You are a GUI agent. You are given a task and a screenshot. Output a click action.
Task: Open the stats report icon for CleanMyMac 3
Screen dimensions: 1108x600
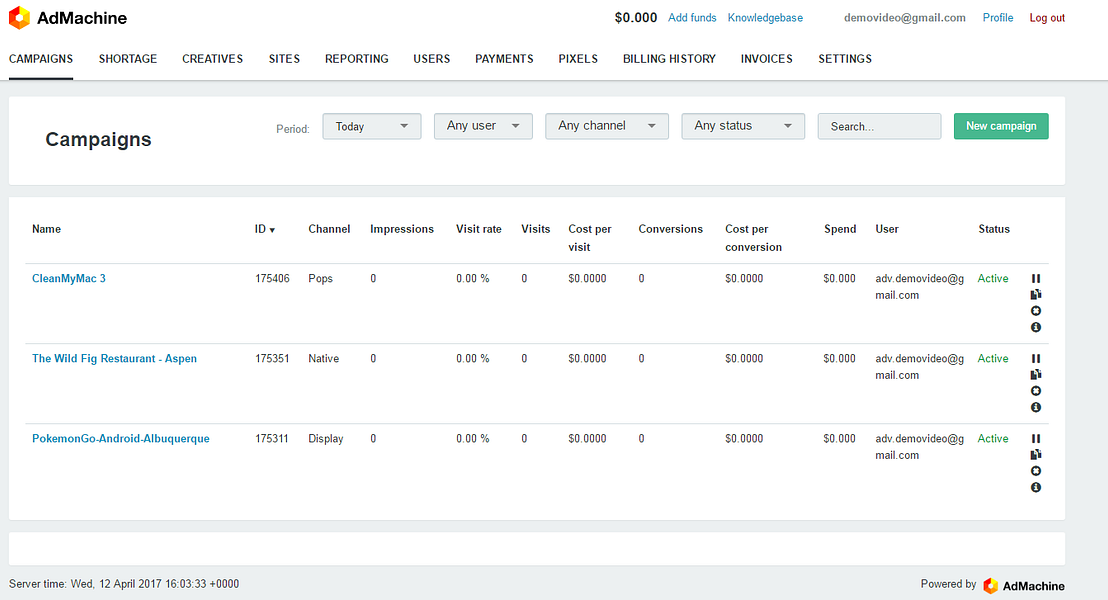coord(1036,294)
